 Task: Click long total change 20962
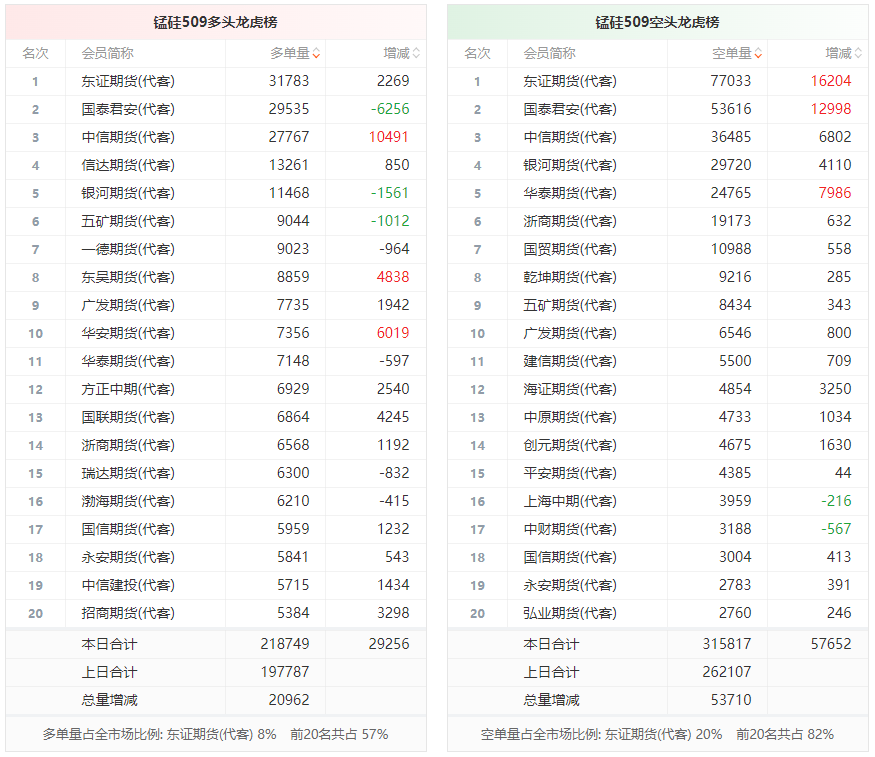[x=289, y=700]
